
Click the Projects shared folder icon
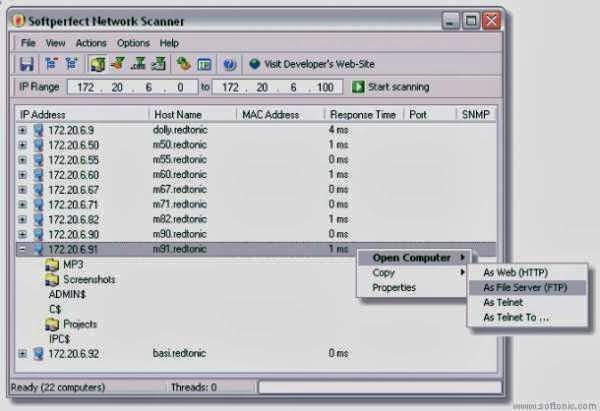click(x=52, y=324)
